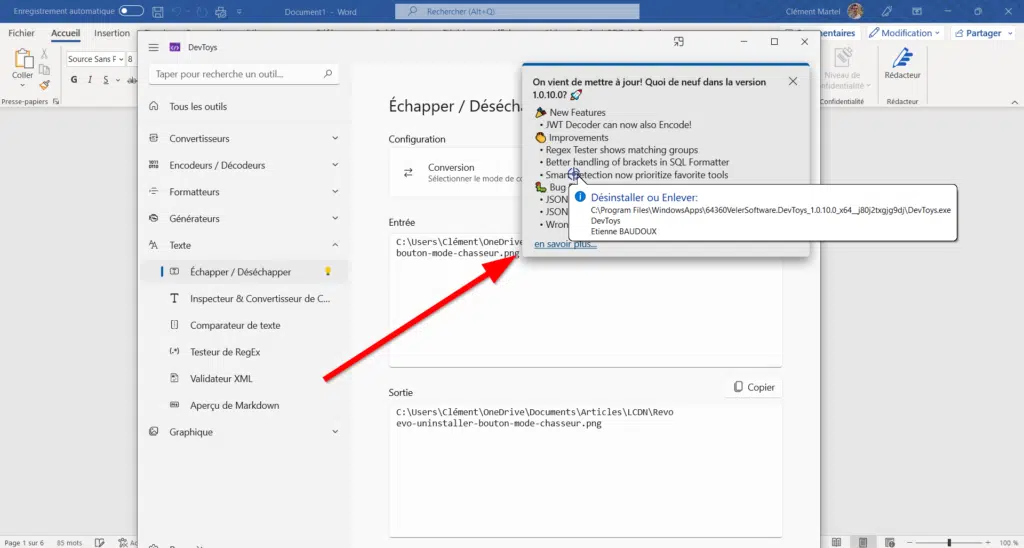Toggle italic (I) formatting in Word
Screen dimensions: 1024x548
(x=89, y=80)
